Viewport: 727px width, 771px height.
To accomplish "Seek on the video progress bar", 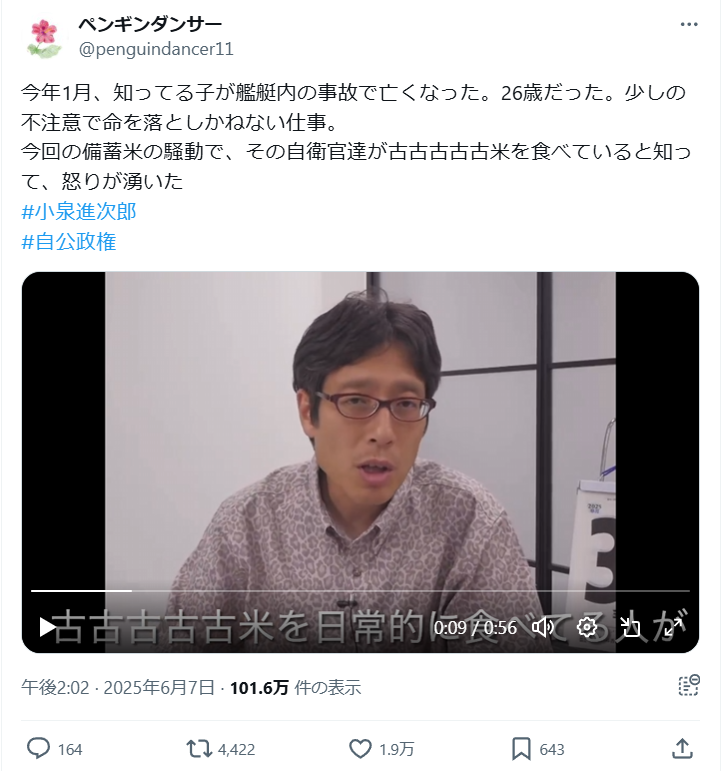I will 360,591.
